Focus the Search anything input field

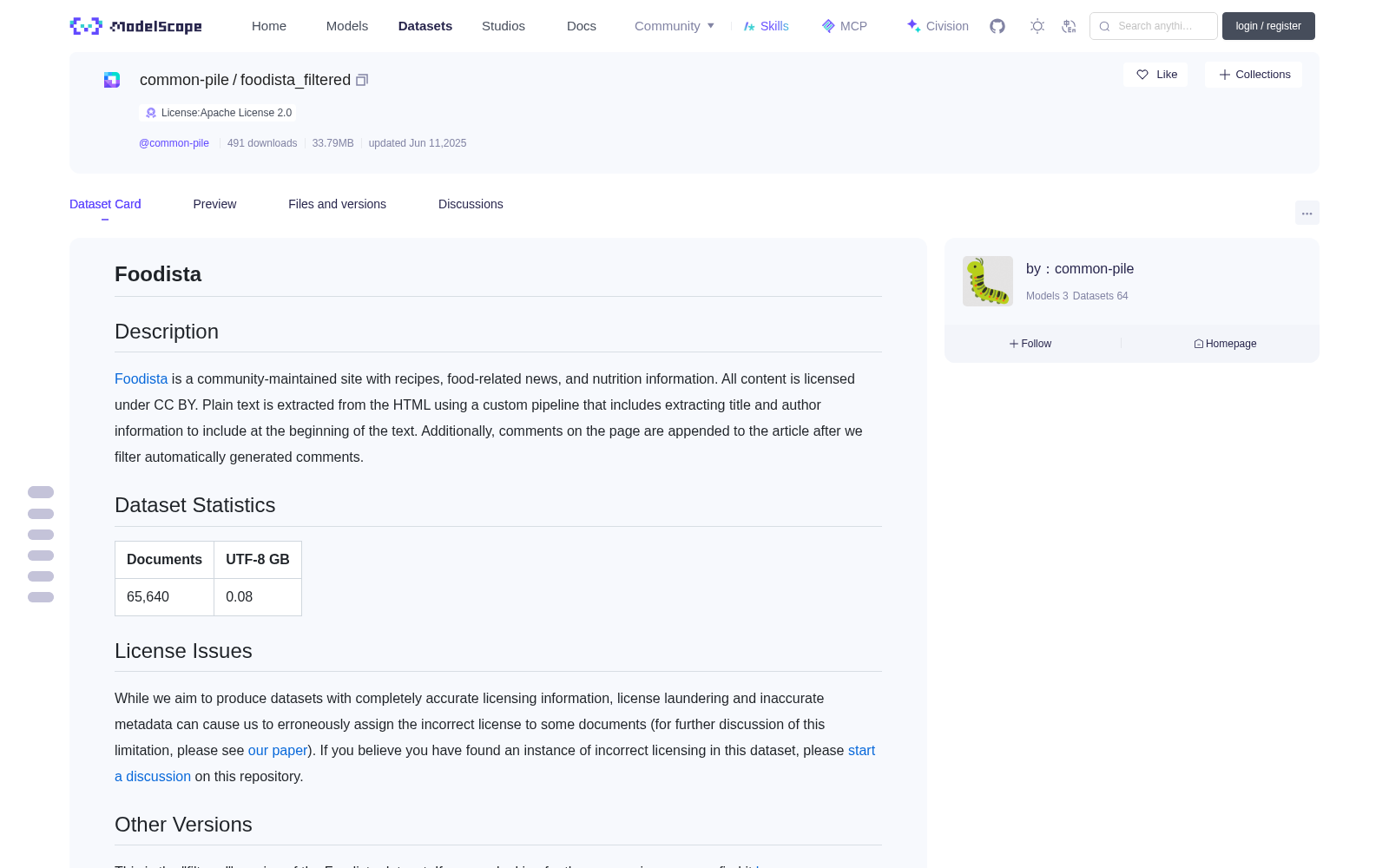(1154, 26)
